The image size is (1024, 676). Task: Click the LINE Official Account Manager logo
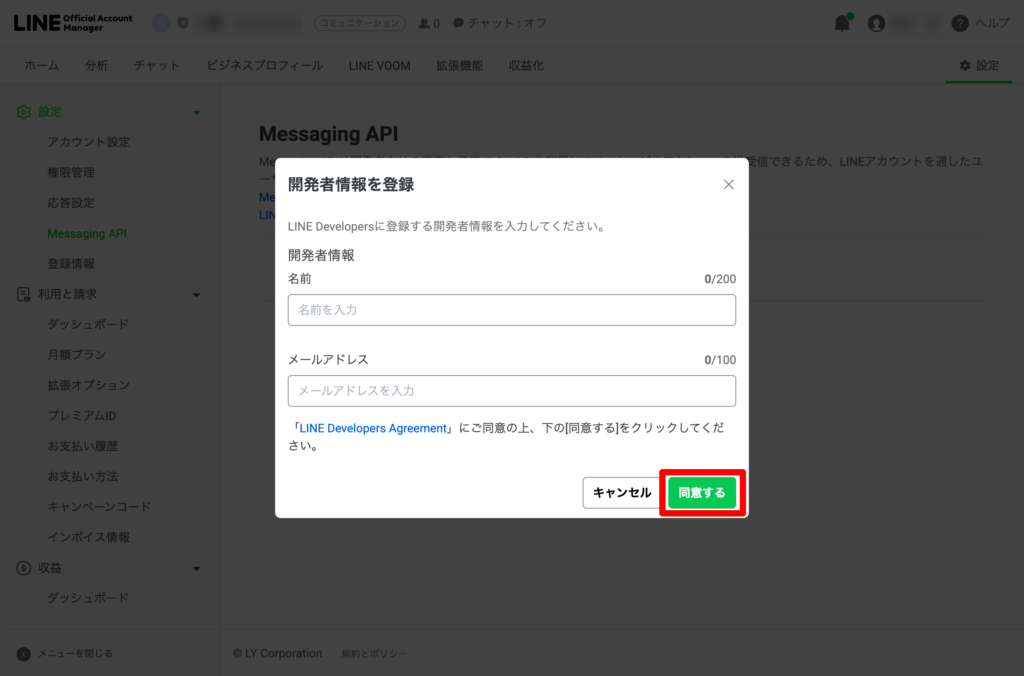pos(73,23)
